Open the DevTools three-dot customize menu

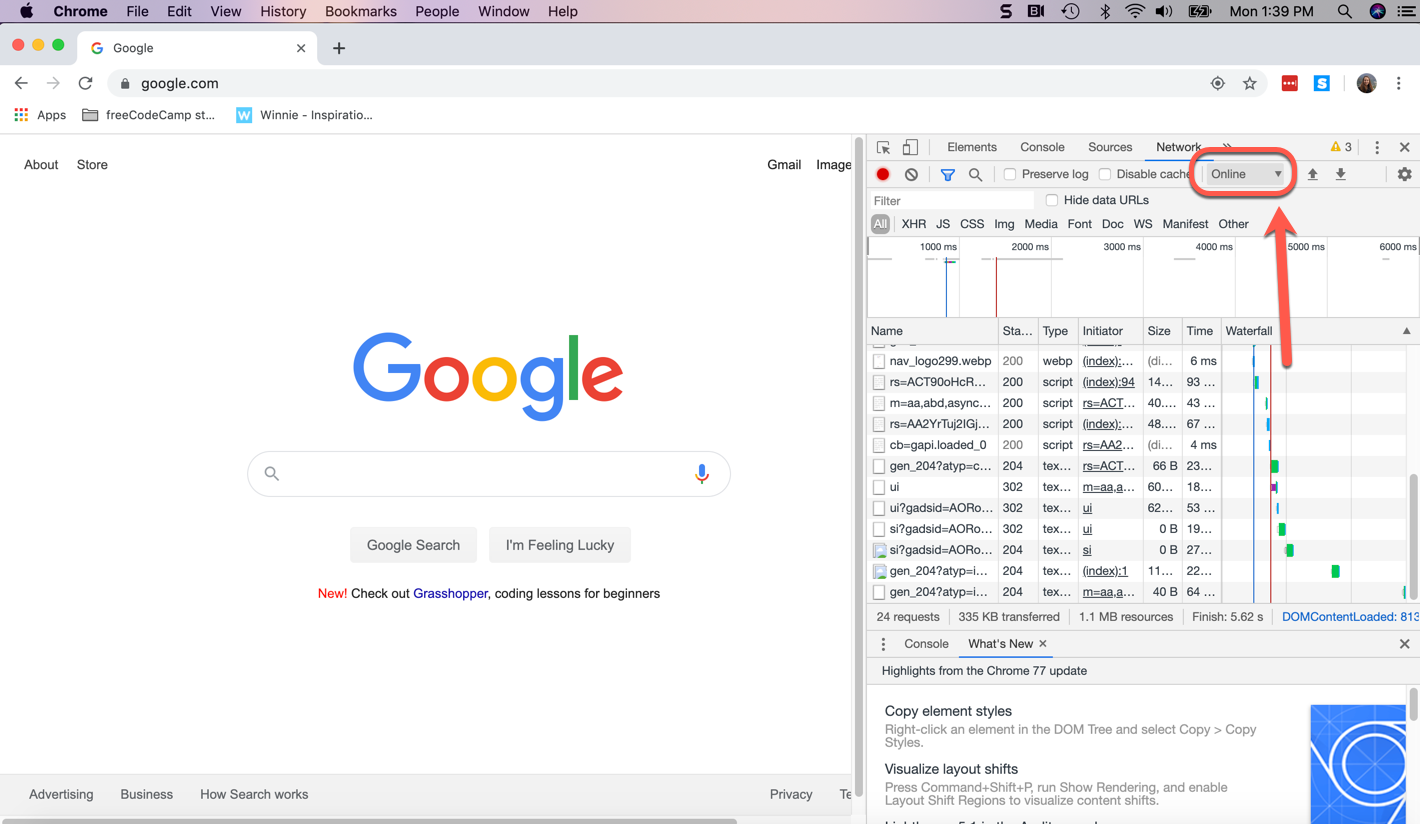coord(1377,147)
